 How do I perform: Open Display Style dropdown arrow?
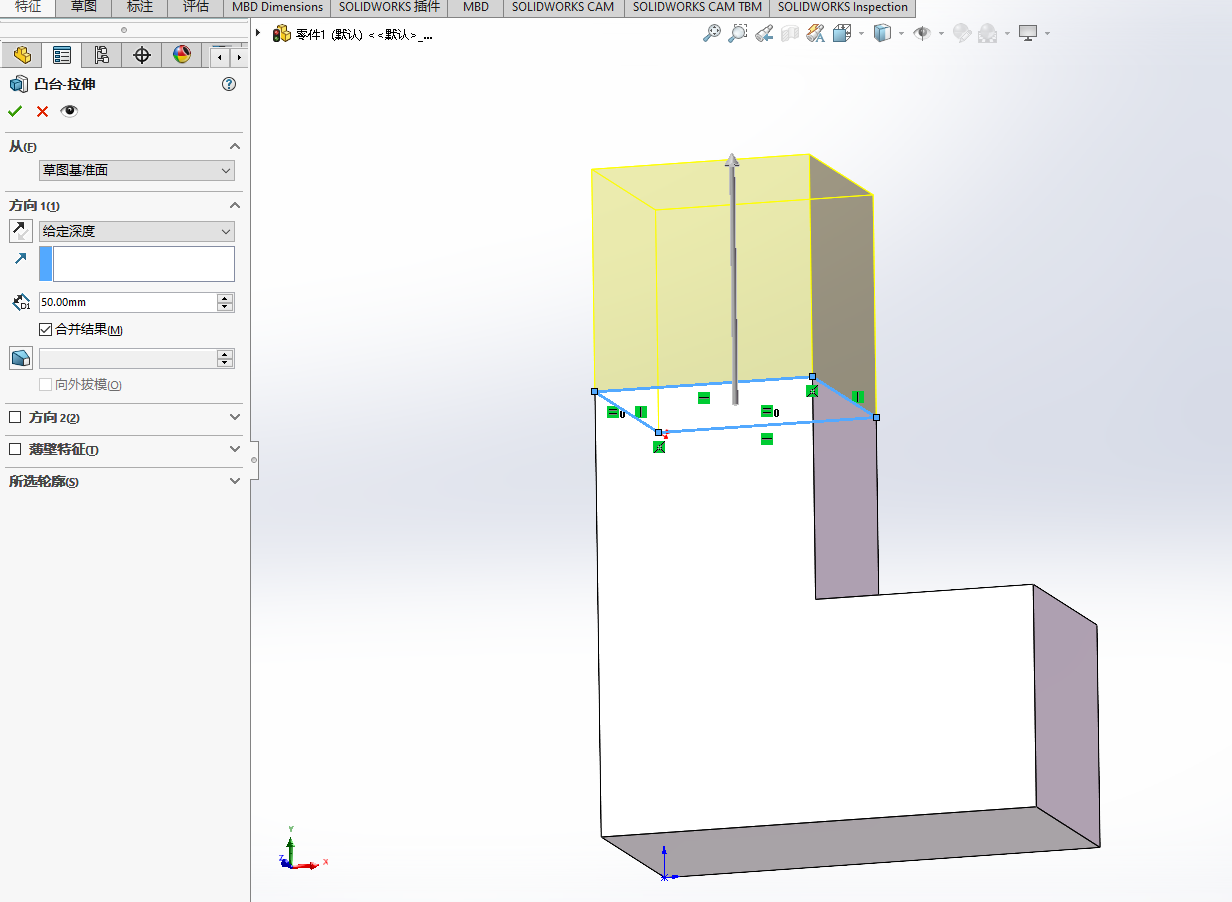coord(901,34)
